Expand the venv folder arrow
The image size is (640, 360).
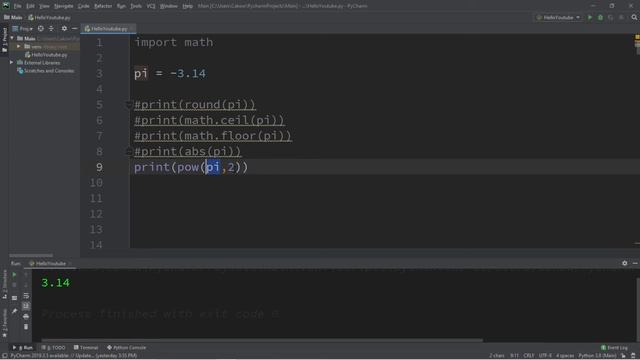click(x=18, y=47)
